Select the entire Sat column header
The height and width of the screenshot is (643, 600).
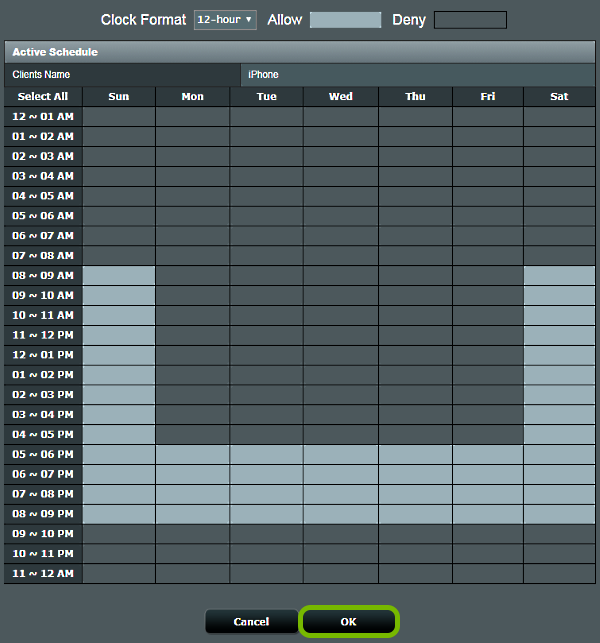[559, 96]
